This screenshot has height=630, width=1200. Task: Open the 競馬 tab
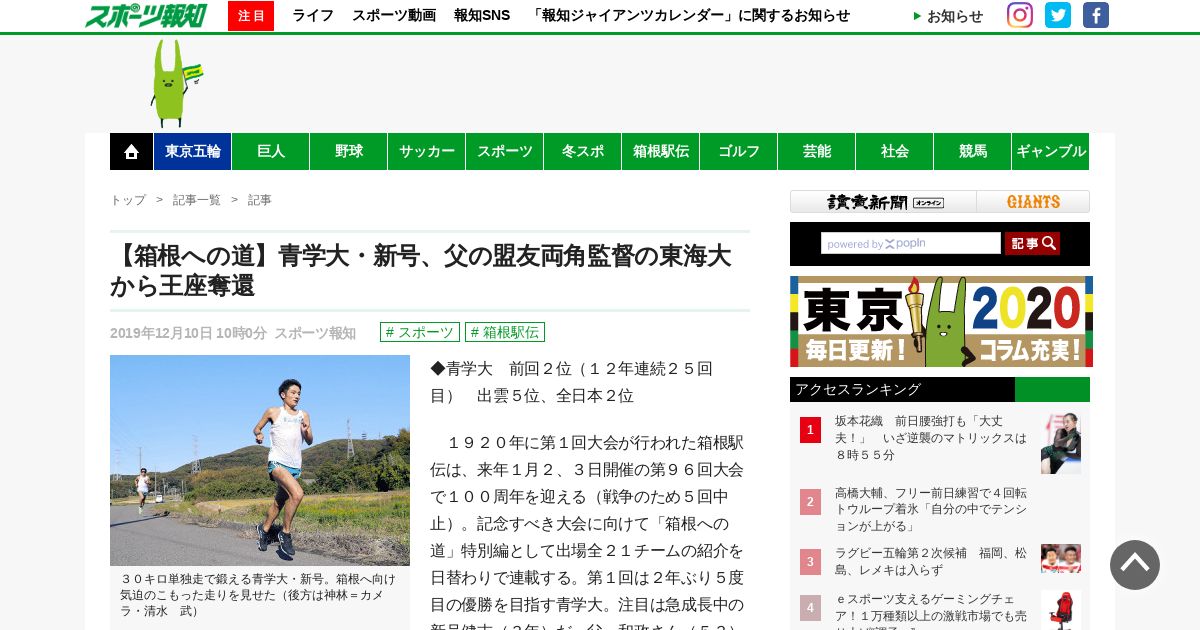pos(973,152)
